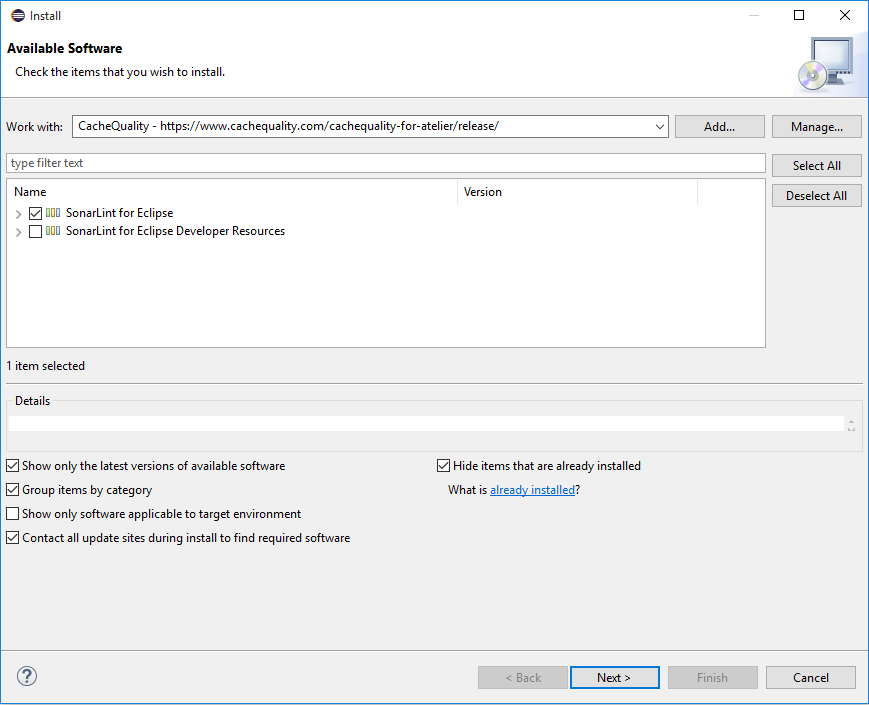Screen dimensions: 869x705
Task: Close the Install window
Action: [x=845, y=15]
